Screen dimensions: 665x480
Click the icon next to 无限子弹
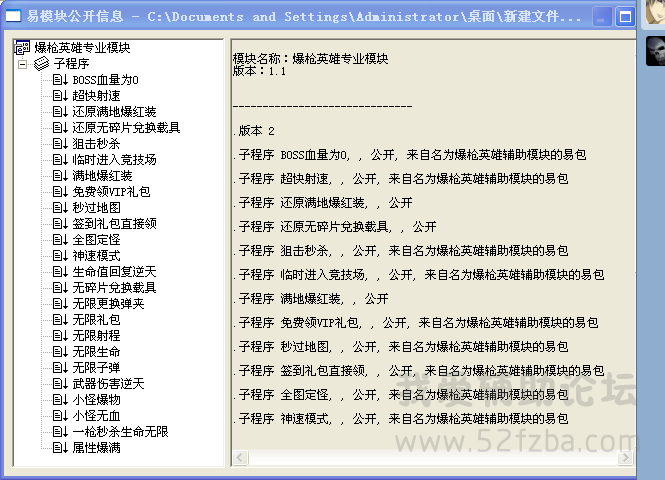(x=60, y=367)
